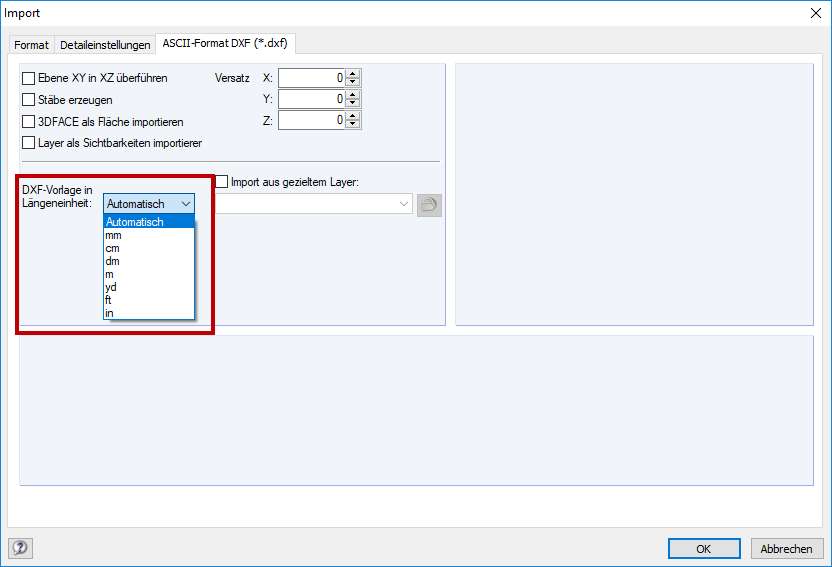Decrease the Versatz Y value

click(x=353, y=103)
